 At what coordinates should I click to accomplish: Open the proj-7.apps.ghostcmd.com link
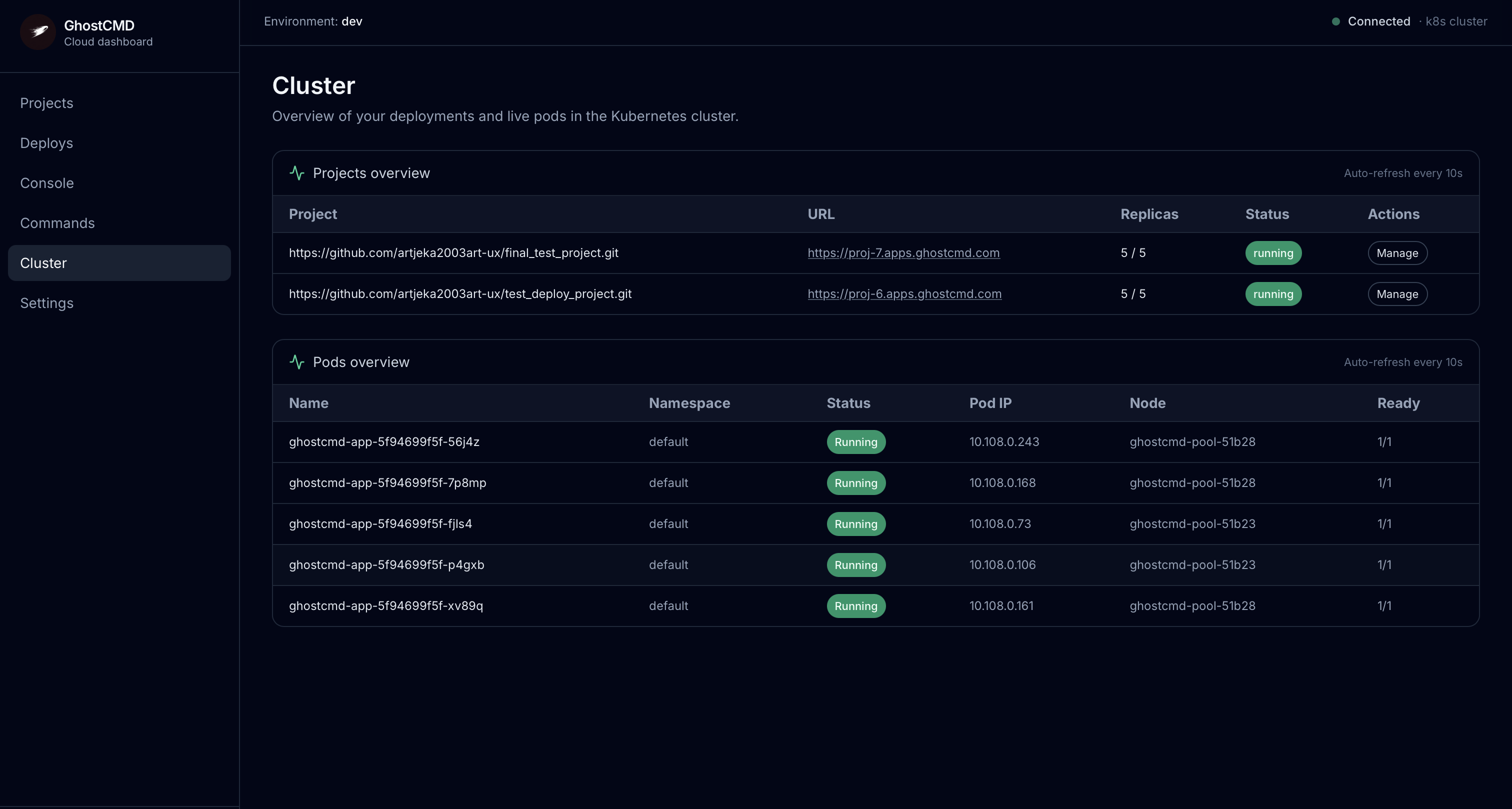(903, 252)
